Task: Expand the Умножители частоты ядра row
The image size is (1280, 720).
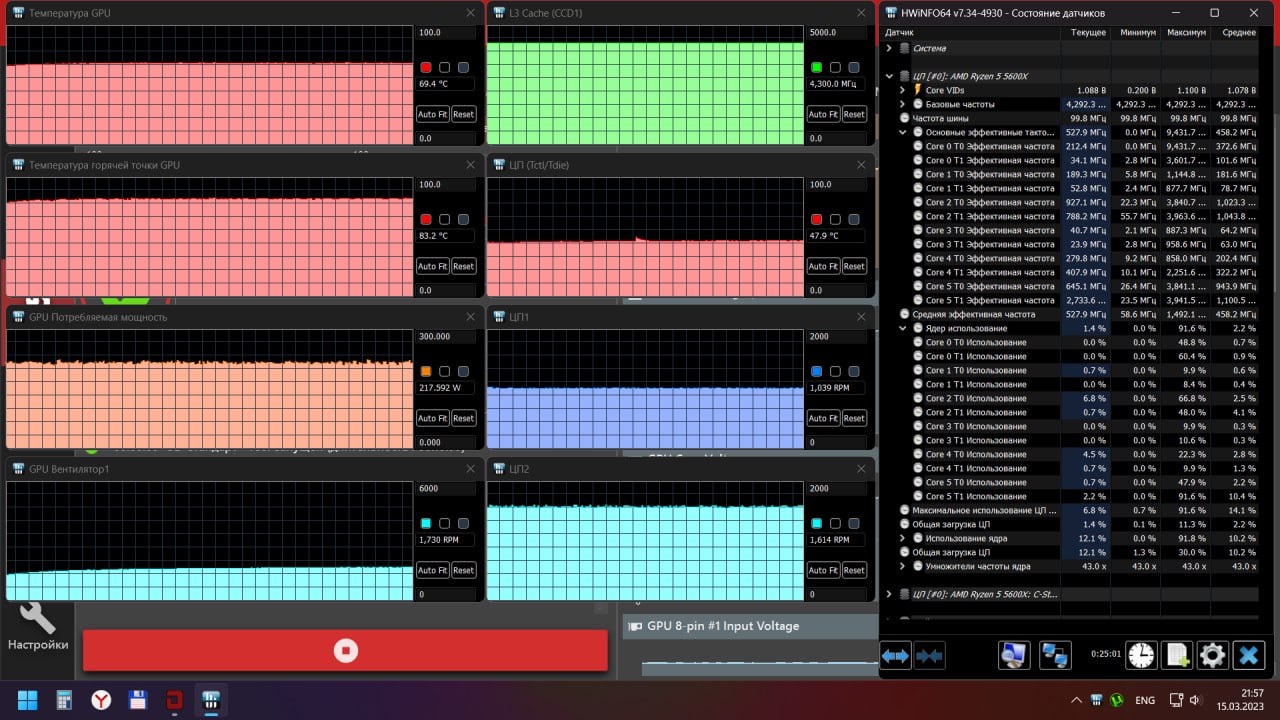Action: pos(903,566)
